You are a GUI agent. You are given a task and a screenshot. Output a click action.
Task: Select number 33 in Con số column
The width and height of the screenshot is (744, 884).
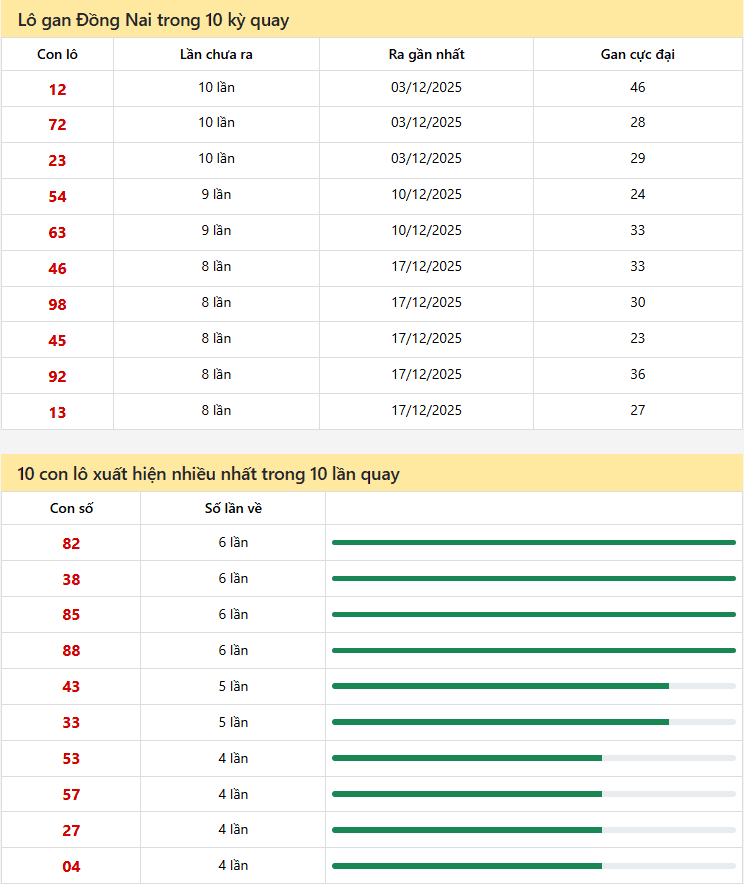point(71,723)
